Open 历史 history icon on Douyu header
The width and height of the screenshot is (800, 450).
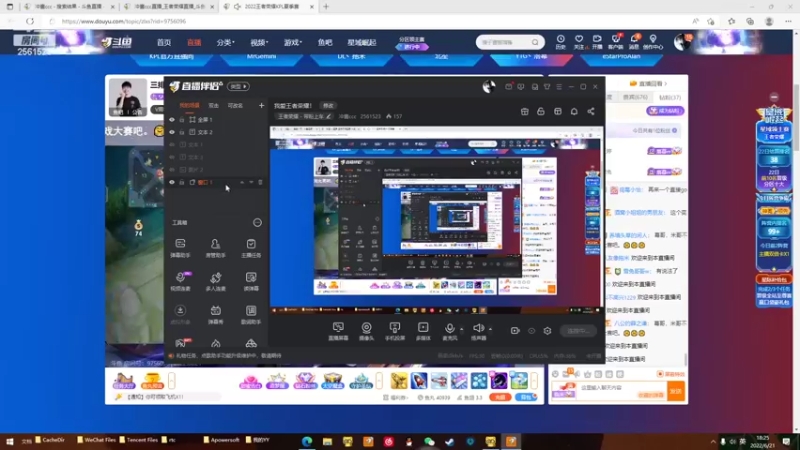click(560, 42)
